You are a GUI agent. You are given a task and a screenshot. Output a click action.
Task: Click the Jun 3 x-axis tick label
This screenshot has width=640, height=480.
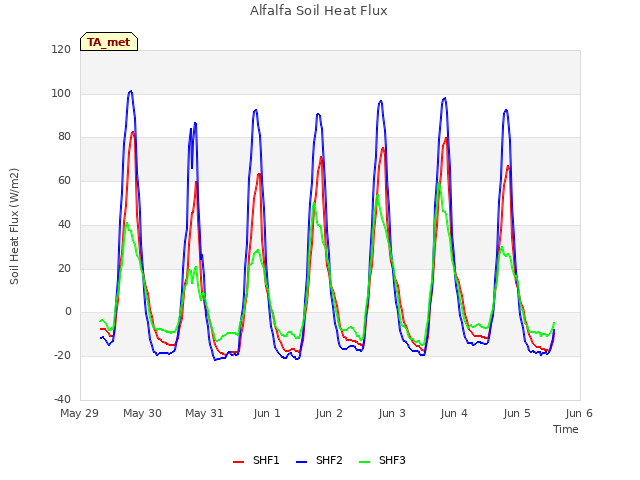(392, 413)
